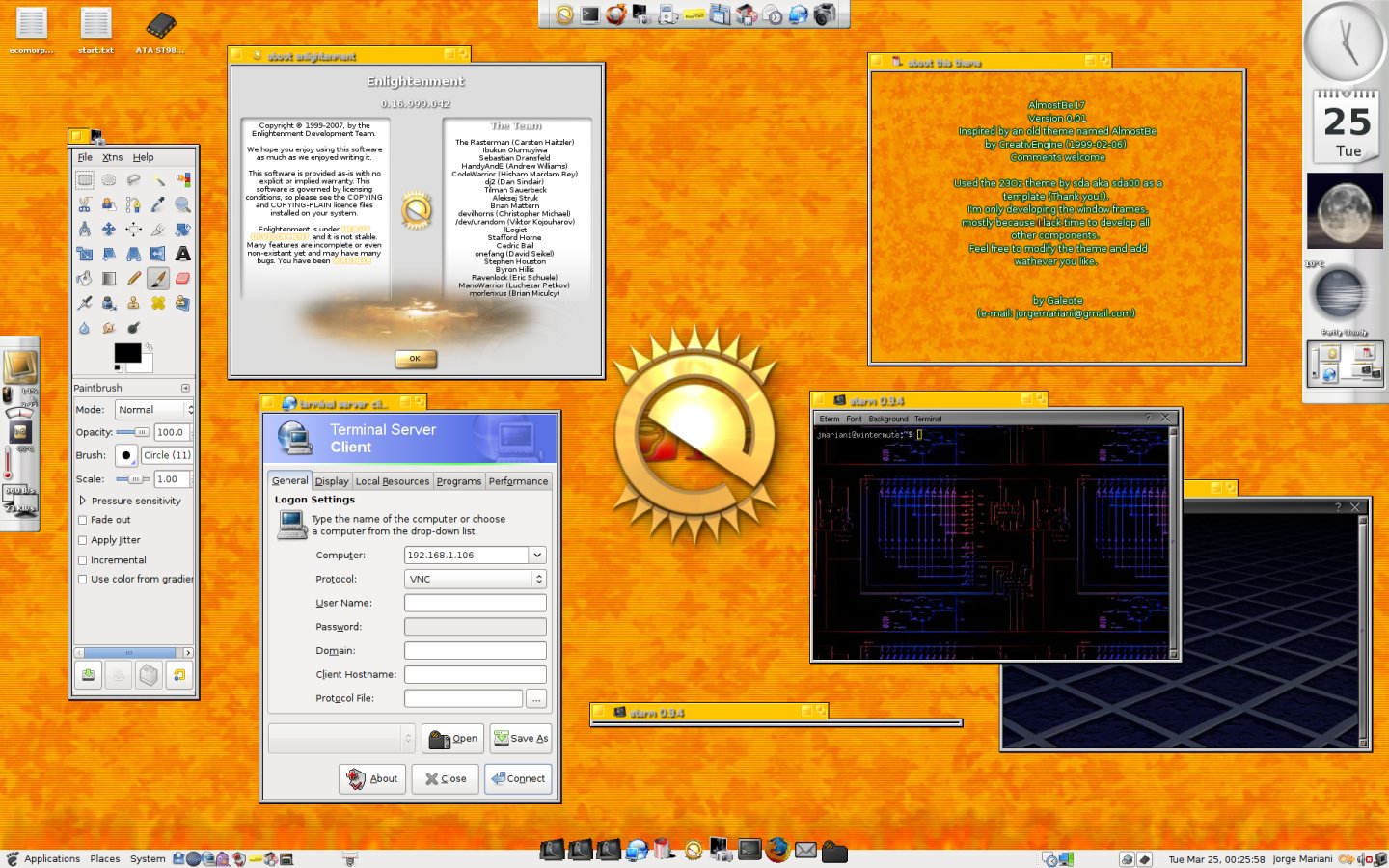This screenshot has width=1389, height=868.
Task: Open the Help menu in GIMP toolbox
Action: (144, 157)
